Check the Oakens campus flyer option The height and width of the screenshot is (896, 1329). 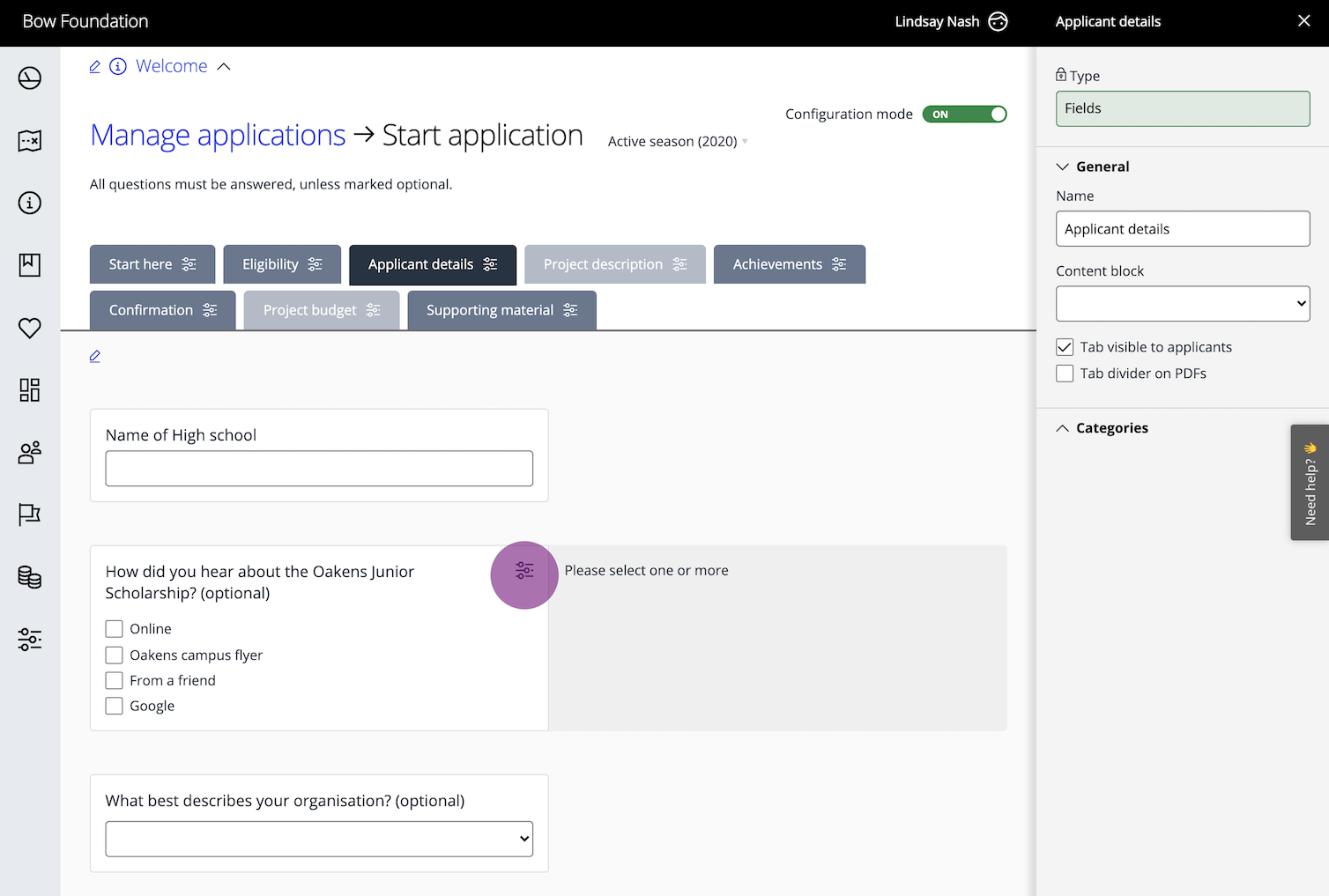click(x=115, y=655)
